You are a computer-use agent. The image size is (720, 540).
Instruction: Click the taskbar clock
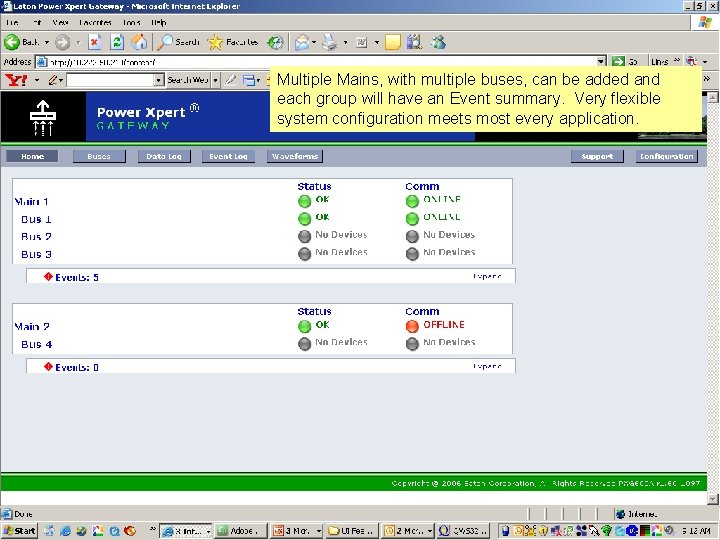click(x=697, y=531)
